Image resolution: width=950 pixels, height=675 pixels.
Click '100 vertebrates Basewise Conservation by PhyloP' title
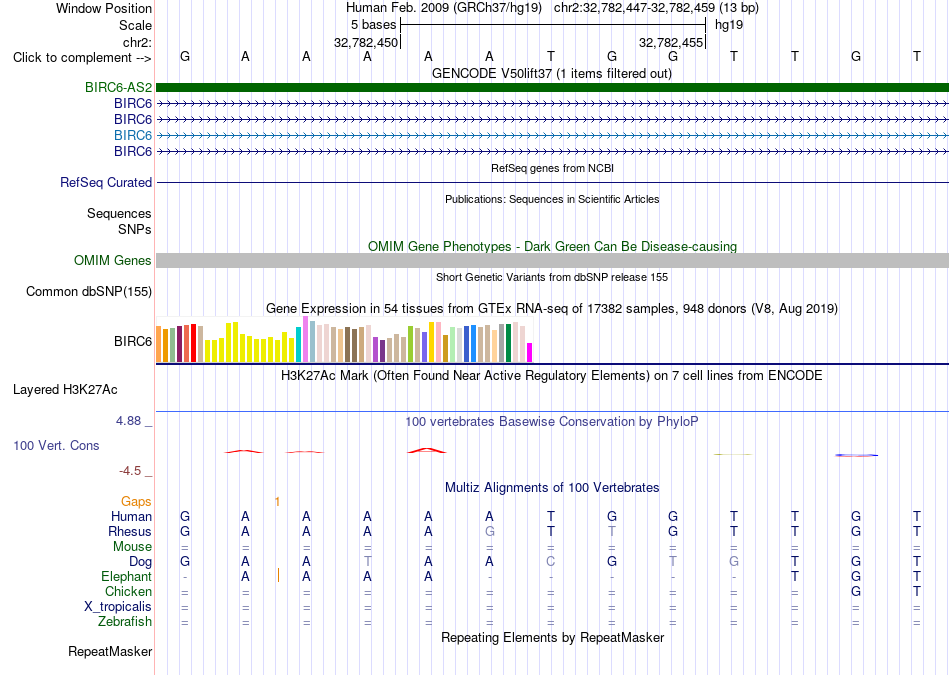tap(552, 422)
